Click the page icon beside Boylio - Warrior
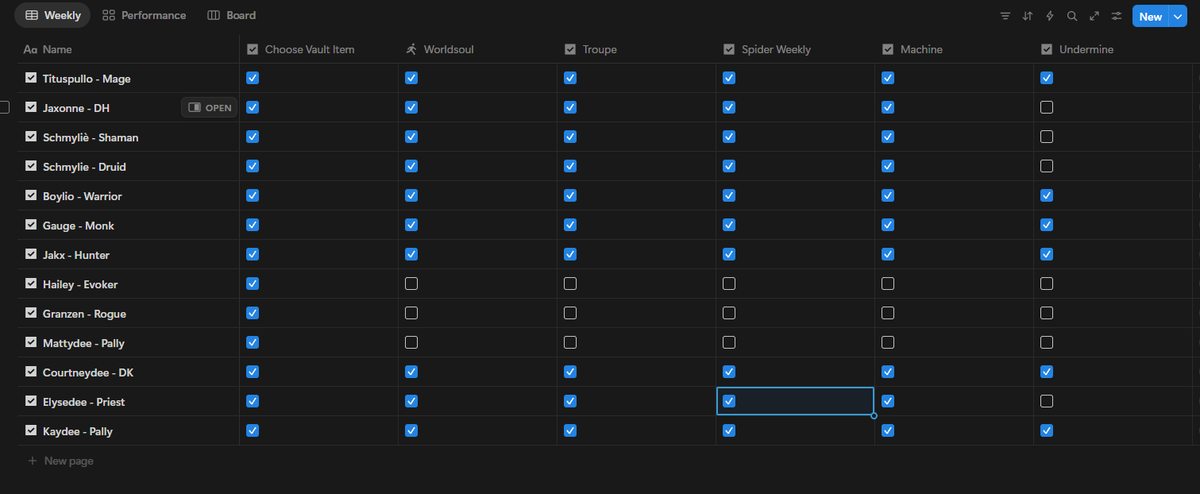1200x494 pixels. click(x=31, y=196)
